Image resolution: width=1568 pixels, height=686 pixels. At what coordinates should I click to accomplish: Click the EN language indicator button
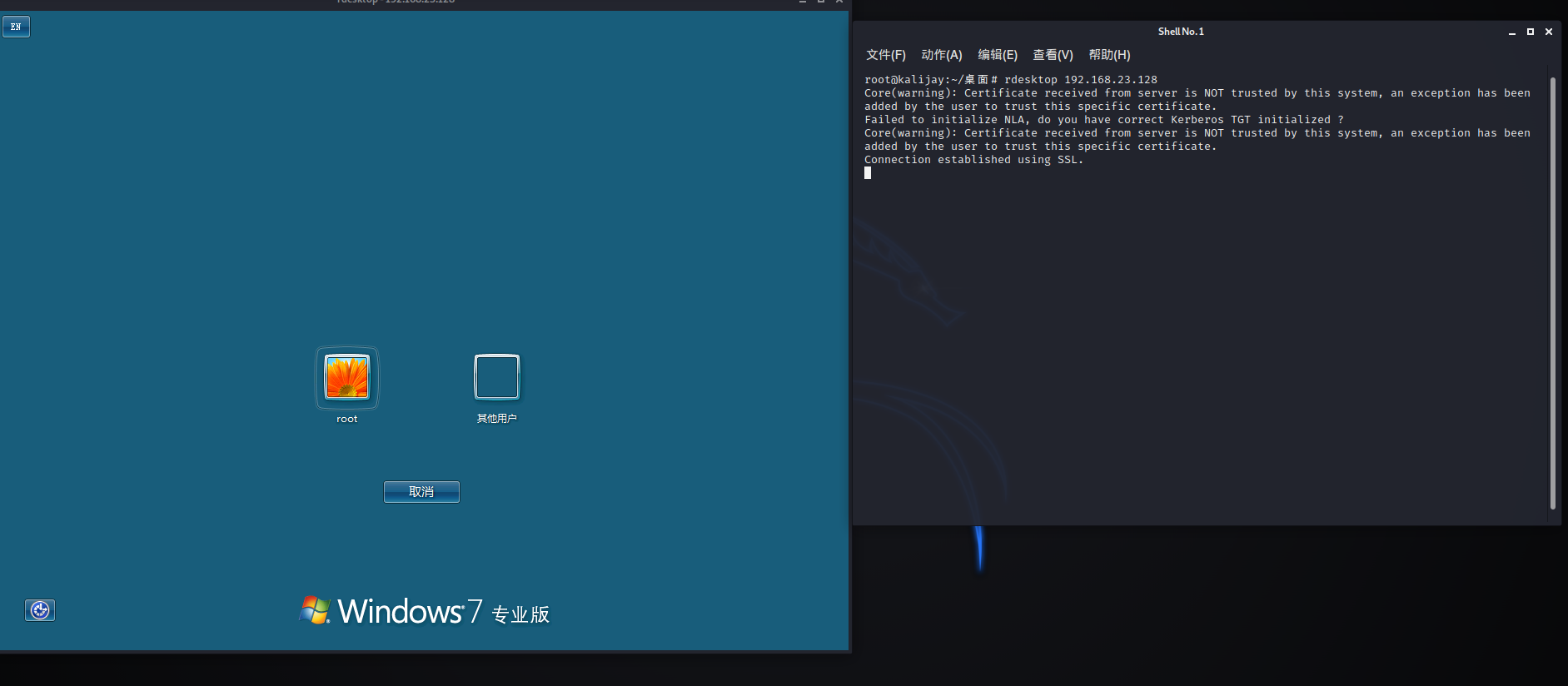16,27
